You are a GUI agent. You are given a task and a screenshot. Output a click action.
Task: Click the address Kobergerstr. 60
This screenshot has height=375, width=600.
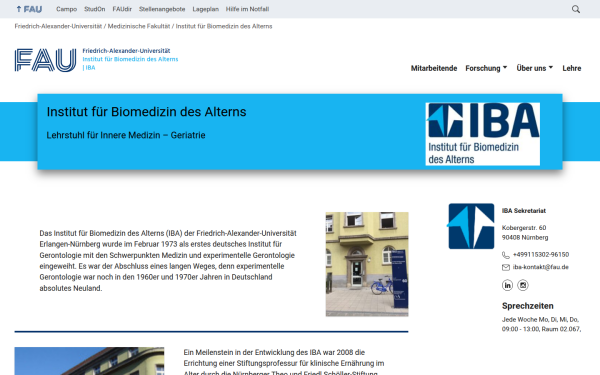click(x=524, y=228)
